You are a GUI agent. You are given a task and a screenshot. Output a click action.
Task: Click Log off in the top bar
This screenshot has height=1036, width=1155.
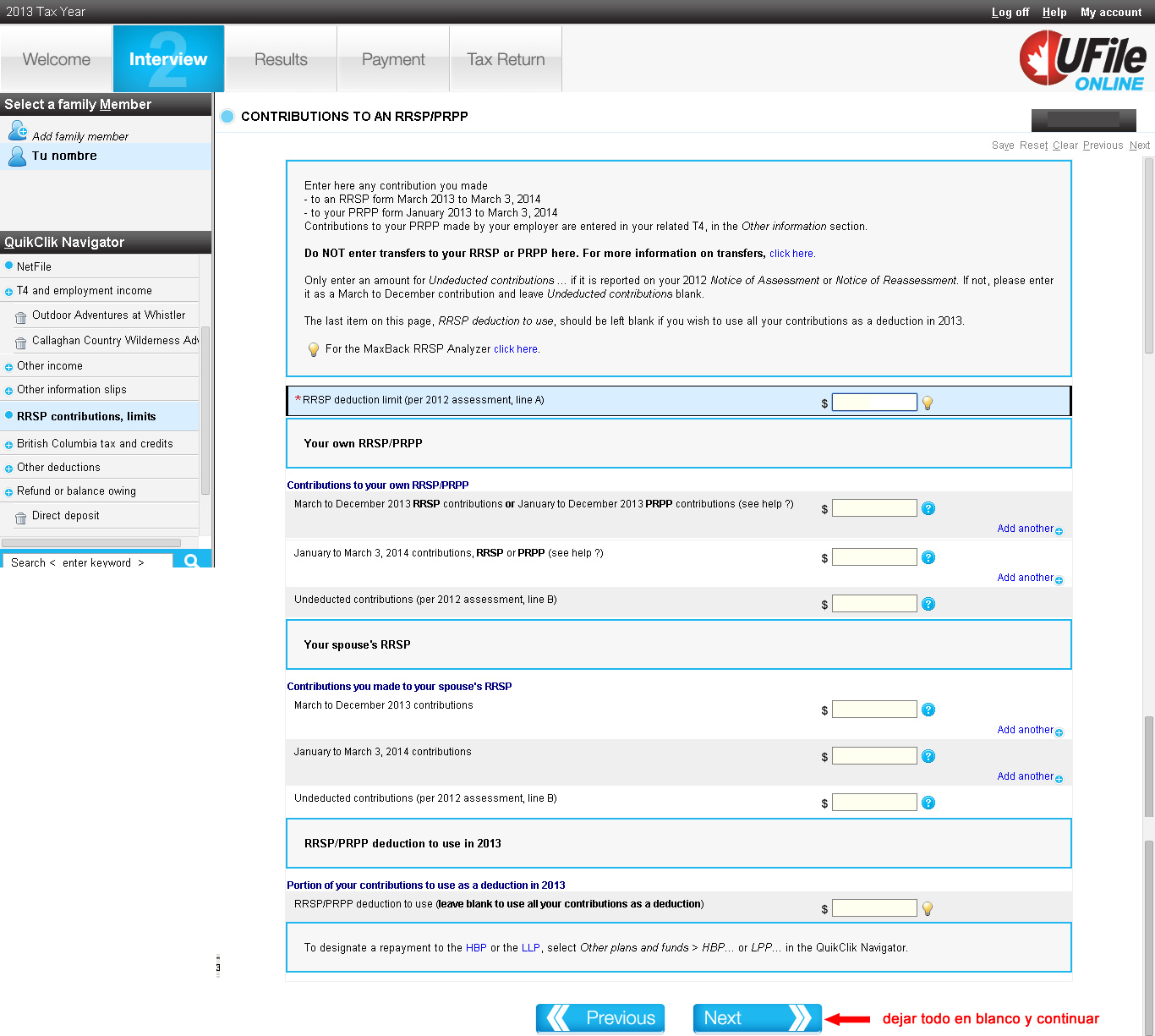[1010, 12]
